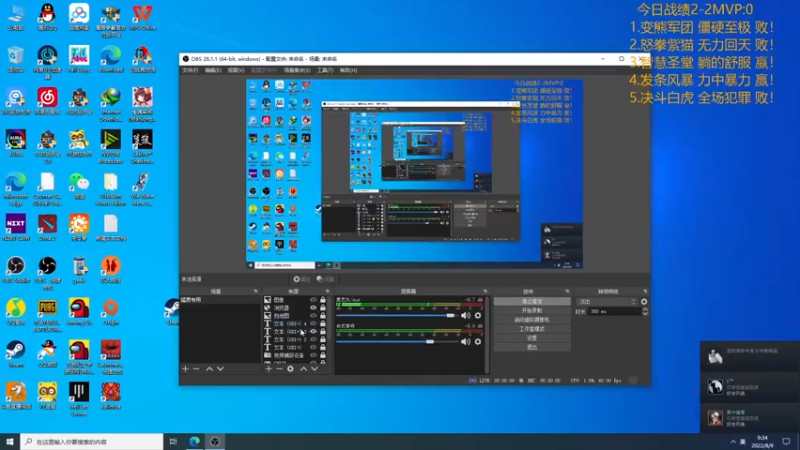Click the Windows taskbar search box
The image size is (800, 450).
[92, 442]
